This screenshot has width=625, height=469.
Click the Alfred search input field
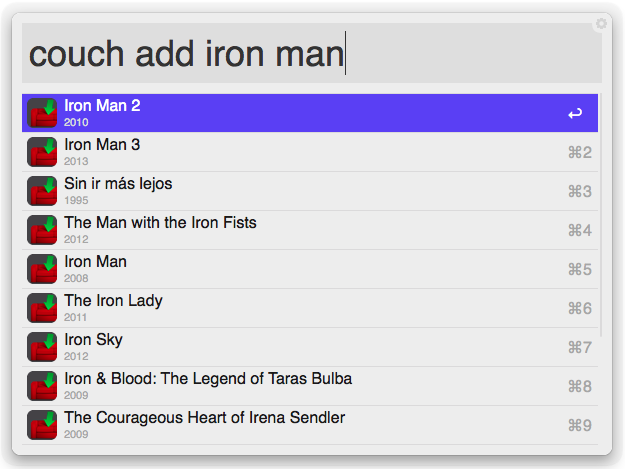tap(310, 53)
